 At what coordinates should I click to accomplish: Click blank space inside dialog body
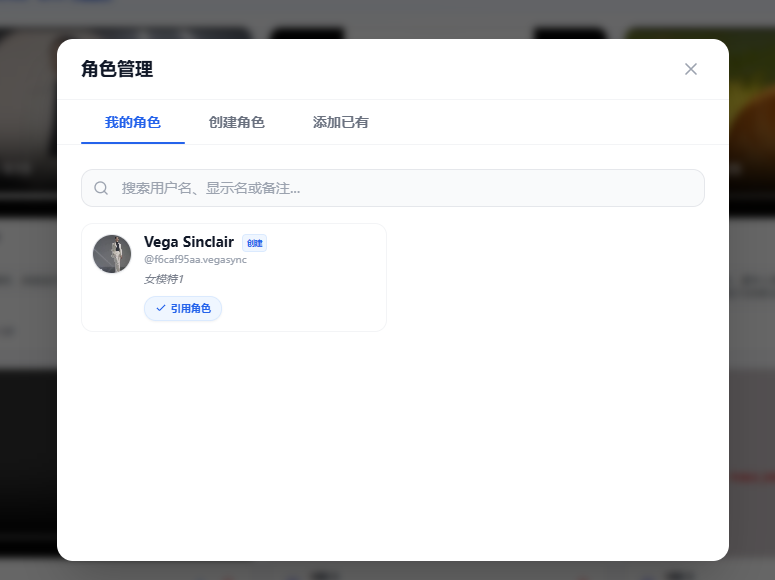tap(400, 450)
